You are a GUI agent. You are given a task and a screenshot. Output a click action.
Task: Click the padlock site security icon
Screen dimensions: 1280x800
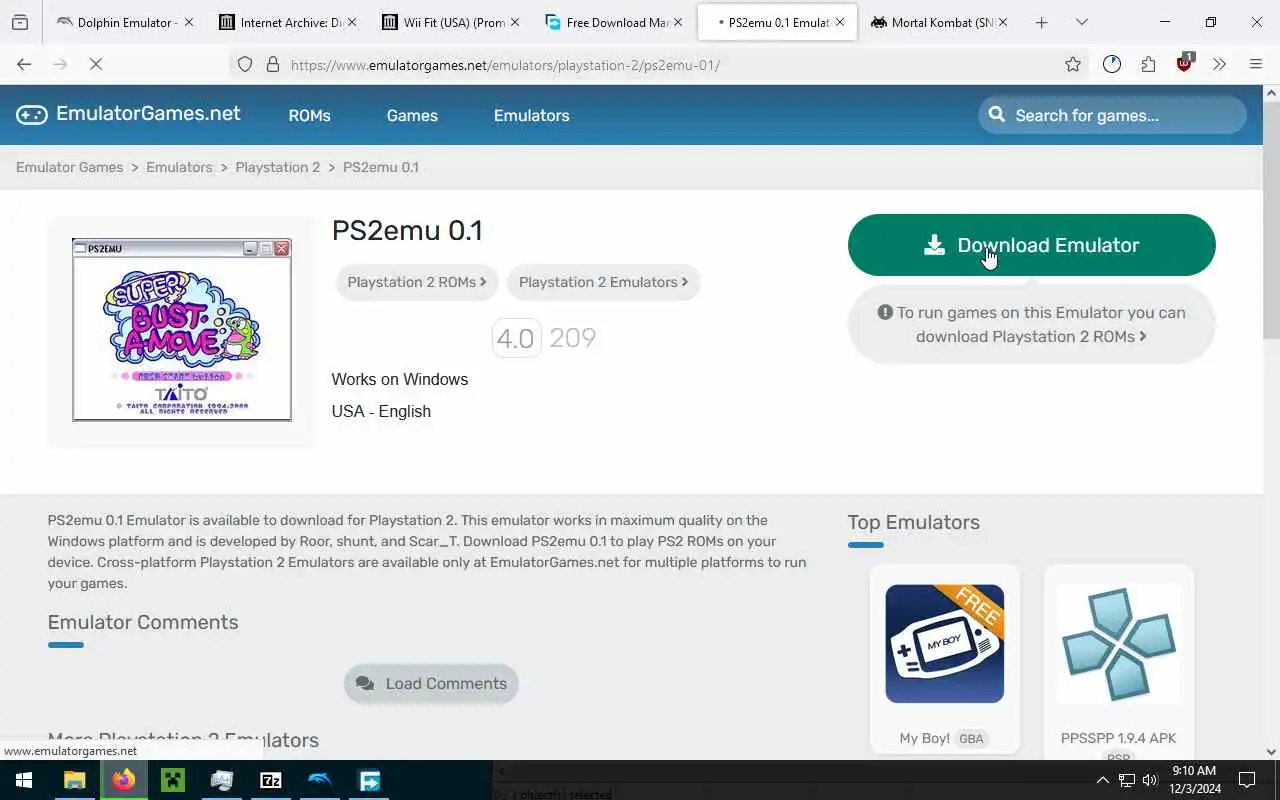coord(272,64)
